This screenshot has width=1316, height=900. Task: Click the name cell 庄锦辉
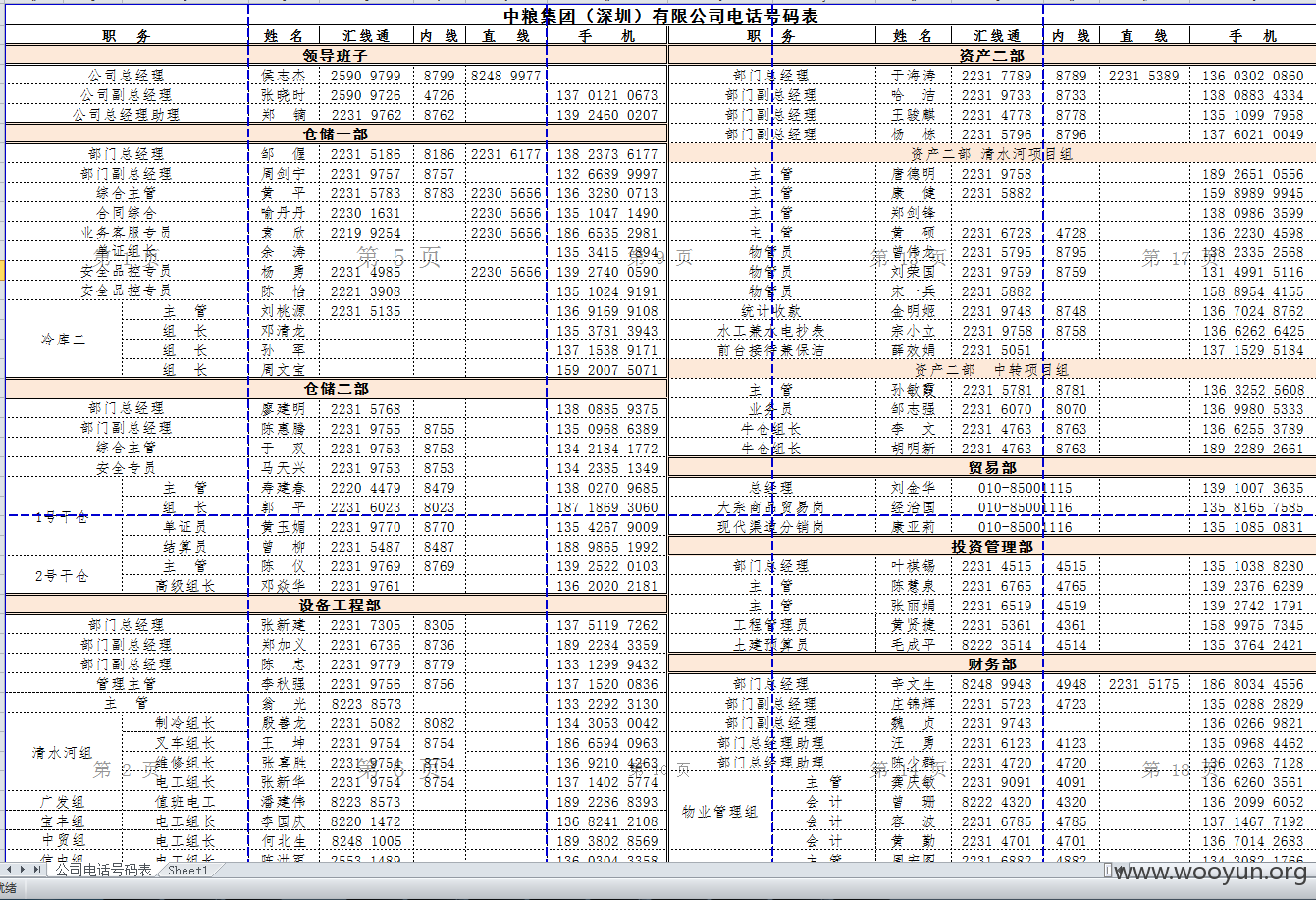(x=914, y=704)
